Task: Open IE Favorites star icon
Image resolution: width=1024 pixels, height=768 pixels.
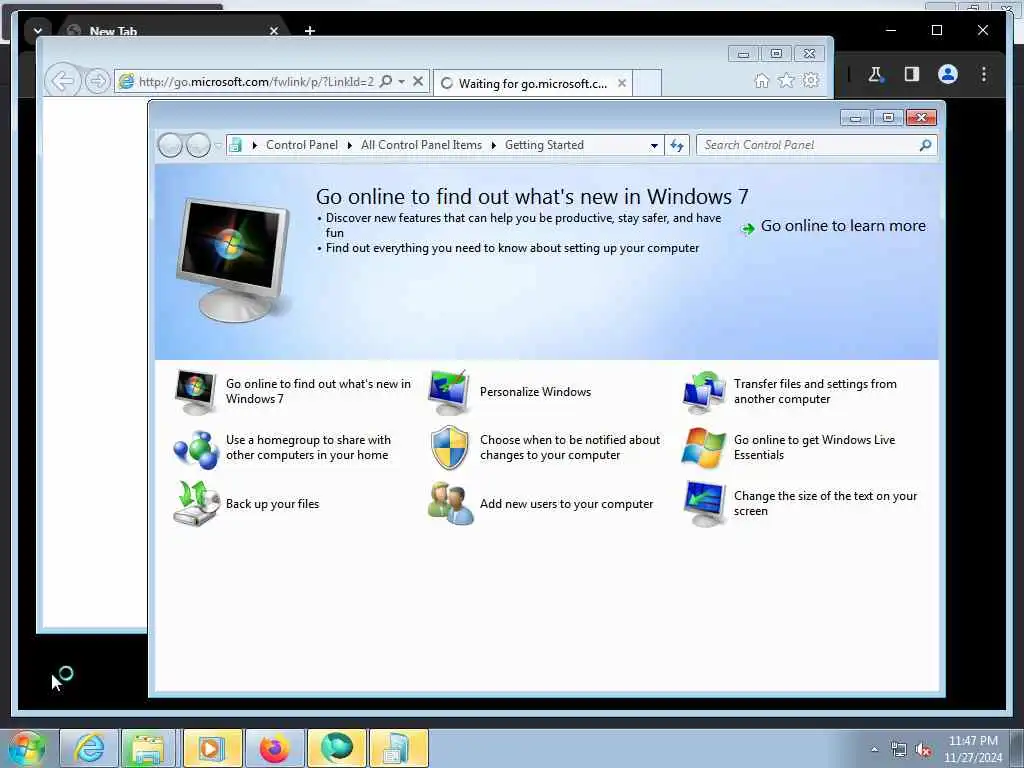Action: [786, 80]
